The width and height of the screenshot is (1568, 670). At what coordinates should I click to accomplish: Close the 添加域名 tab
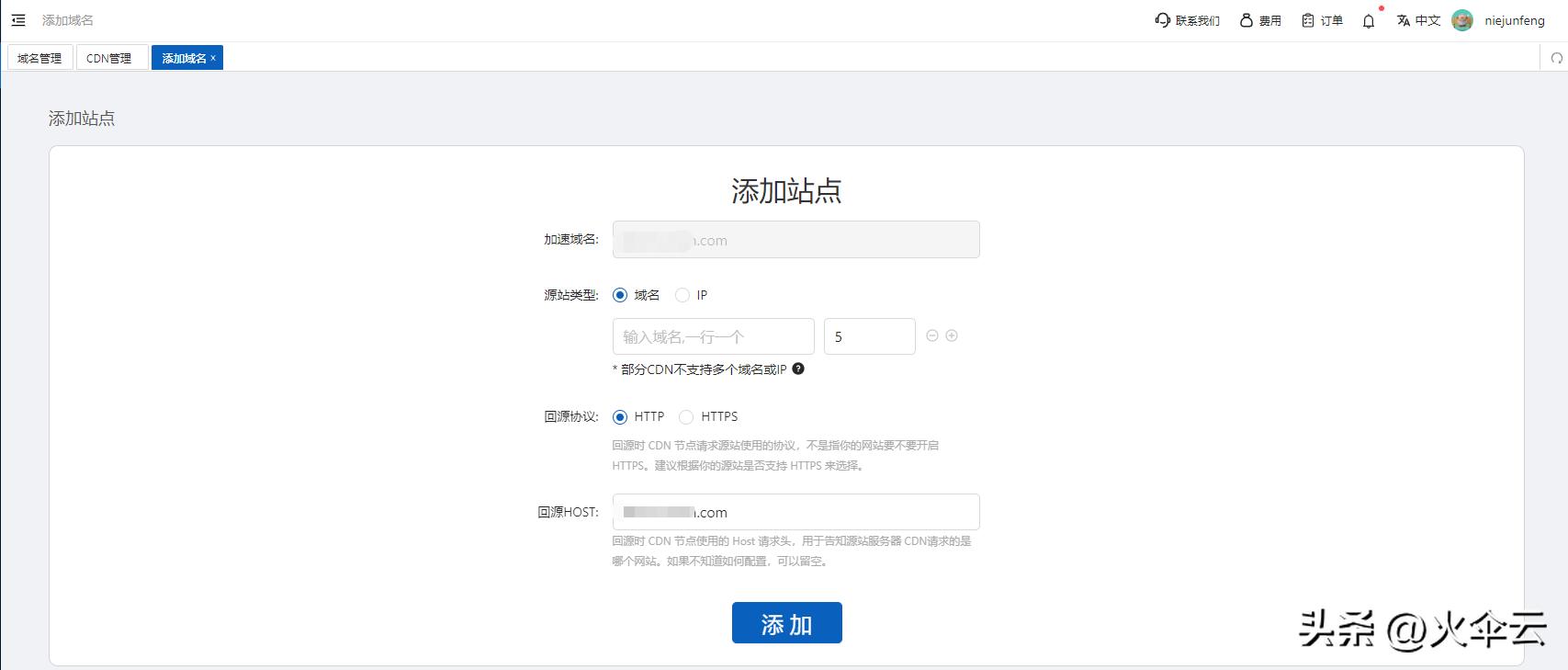213,58
